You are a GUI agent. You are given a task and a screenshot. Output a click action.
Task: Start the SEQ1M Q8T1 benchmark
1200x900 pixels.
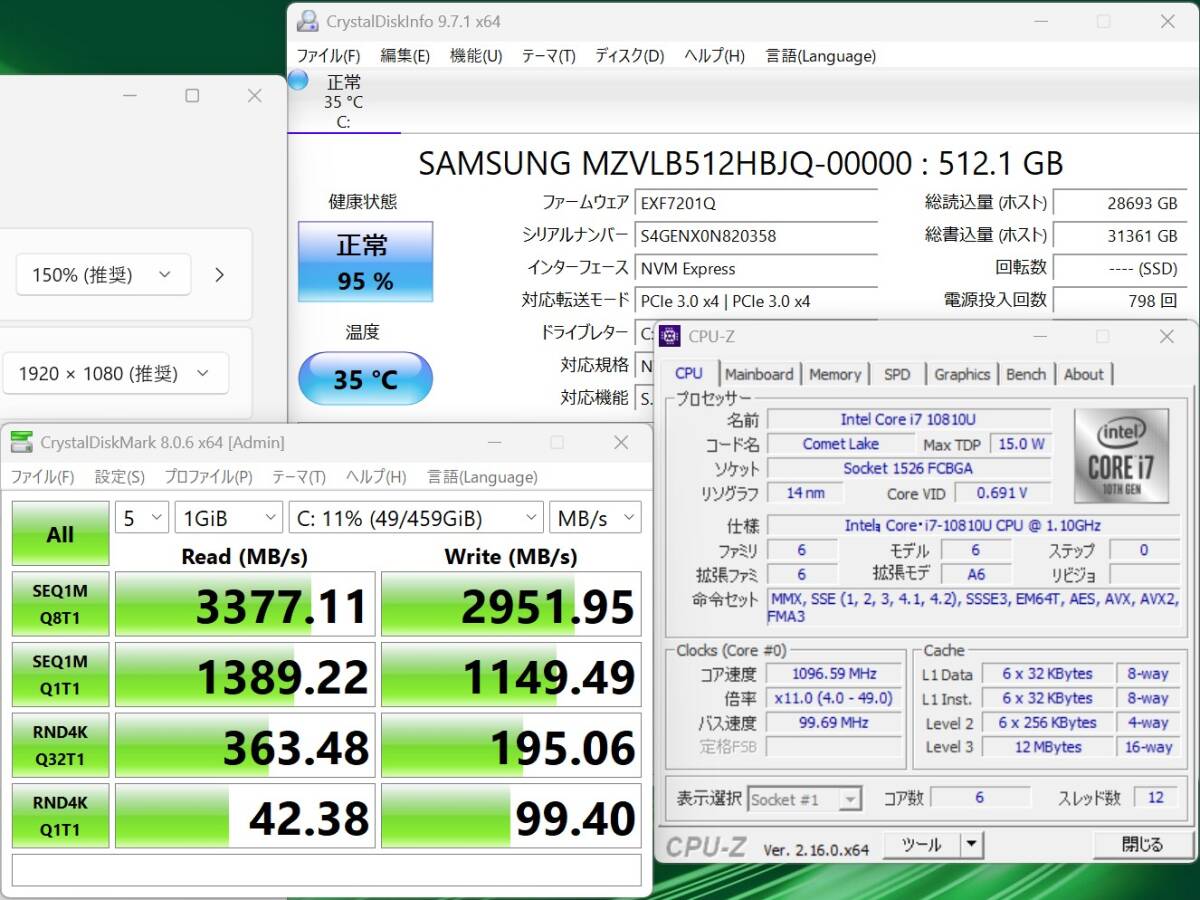point(60,604)
